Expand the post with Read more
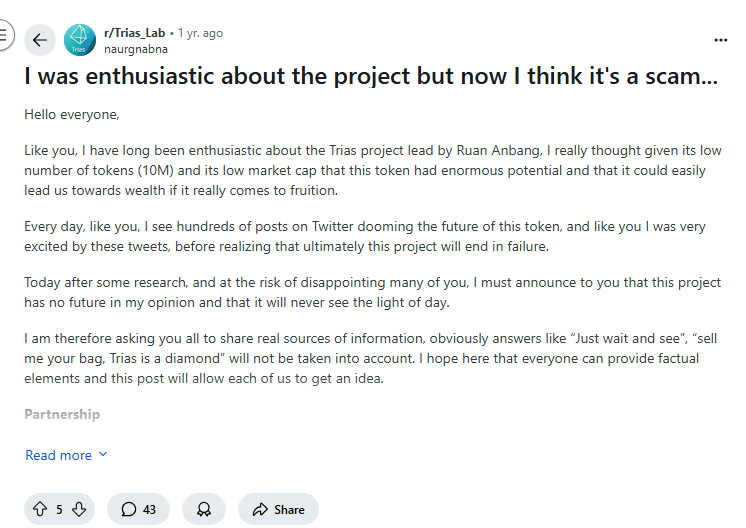 pos(59,455)
